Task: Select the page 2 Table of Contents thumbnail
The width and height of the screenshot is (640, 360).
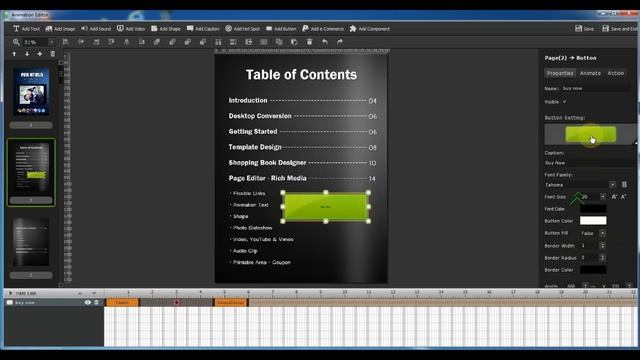Action: [x=31, y=168]
